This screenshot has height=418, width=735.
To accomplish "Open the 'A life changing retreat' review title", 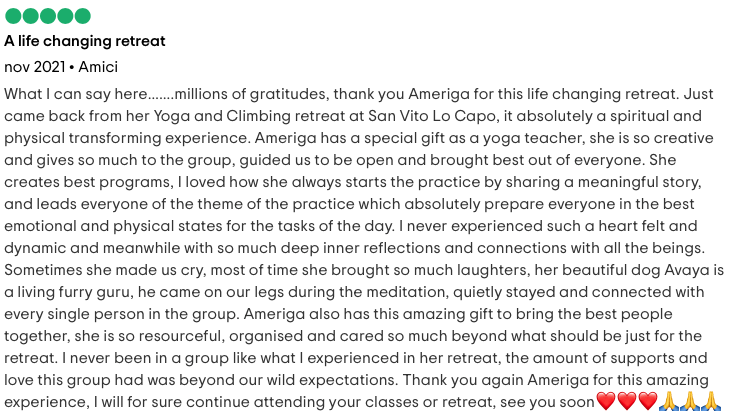I will pyautogui.click(x=85, y=41).
